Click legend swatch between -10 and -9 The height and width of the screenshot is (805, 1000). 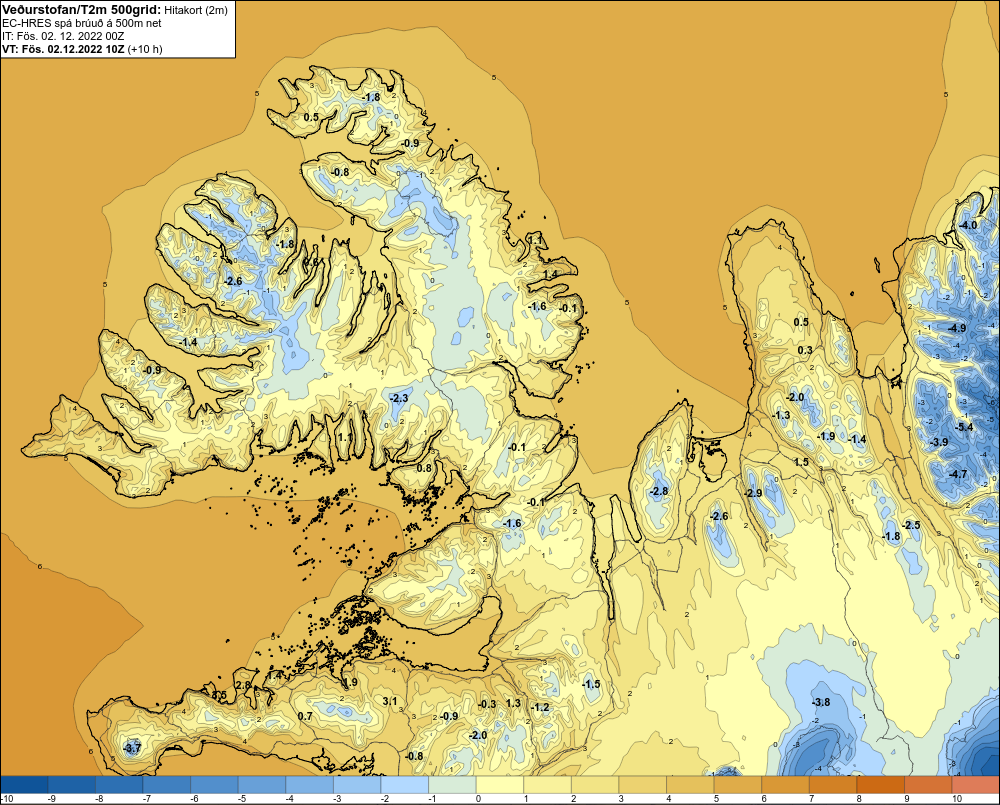(25, 783)
